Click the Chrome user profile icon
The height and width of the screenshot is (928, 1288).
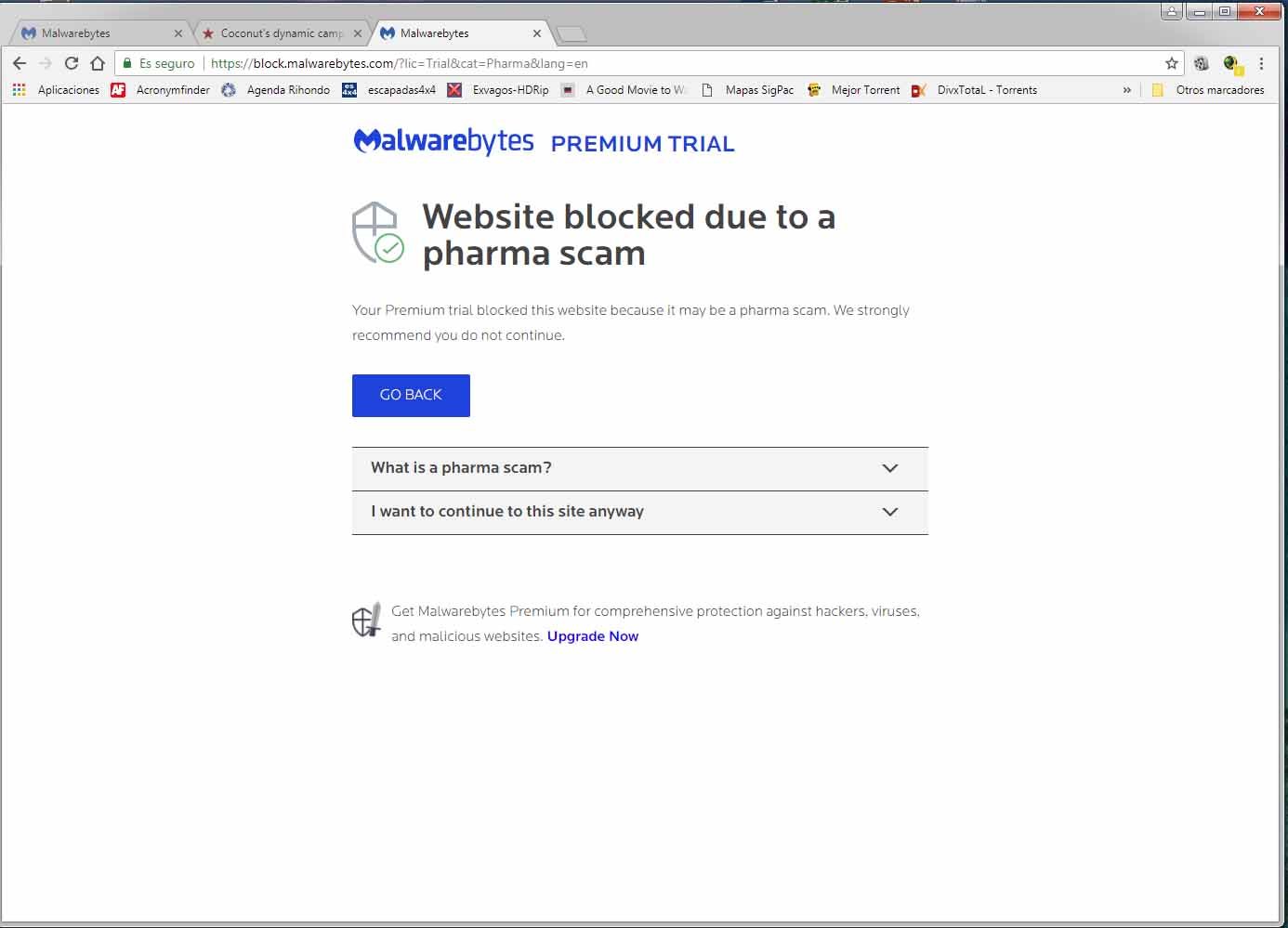[1172, 11]
